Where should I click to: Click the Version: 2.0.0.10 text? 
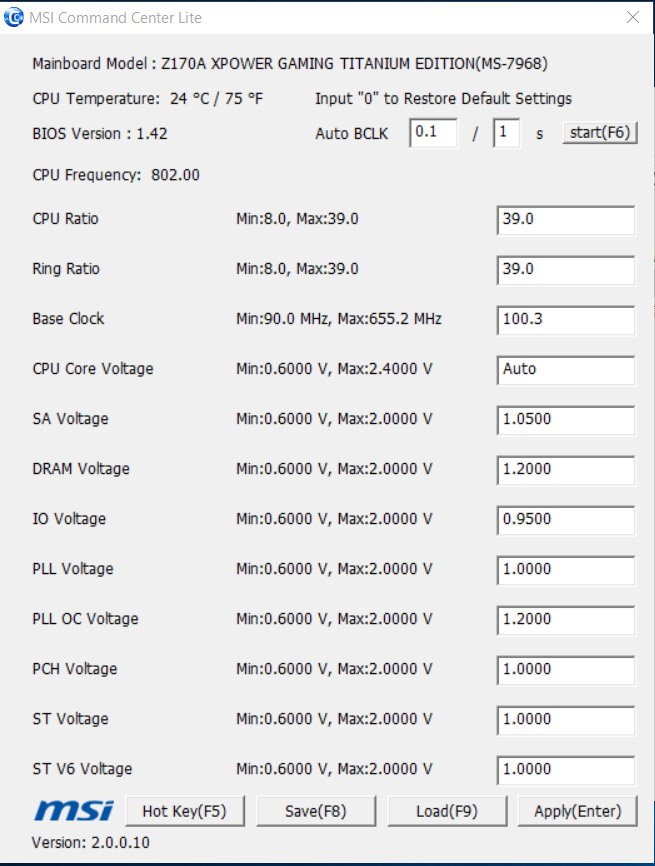pos(91,843)
